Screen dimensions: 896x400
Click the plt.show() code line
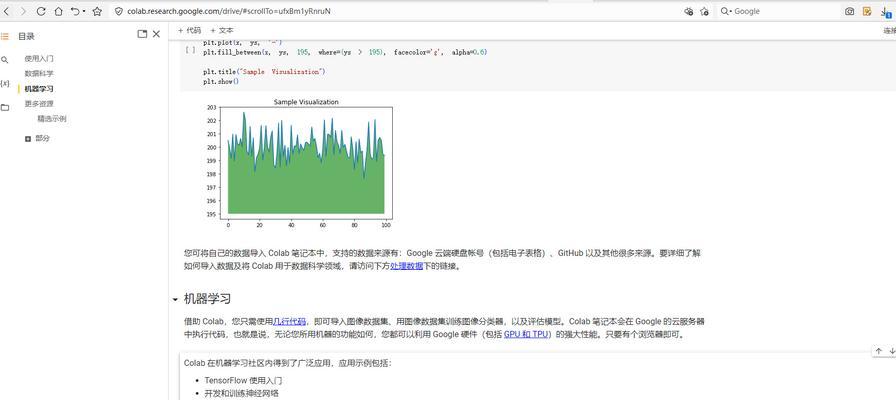pyautogui.click(x=221, y=82)
